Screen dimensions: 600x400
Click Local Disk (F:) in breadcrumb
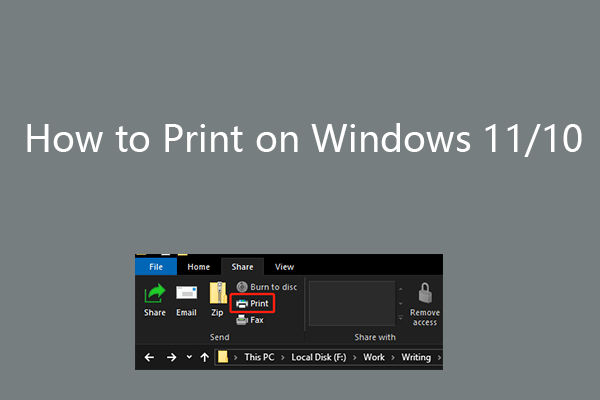click(x=319, y=357)
